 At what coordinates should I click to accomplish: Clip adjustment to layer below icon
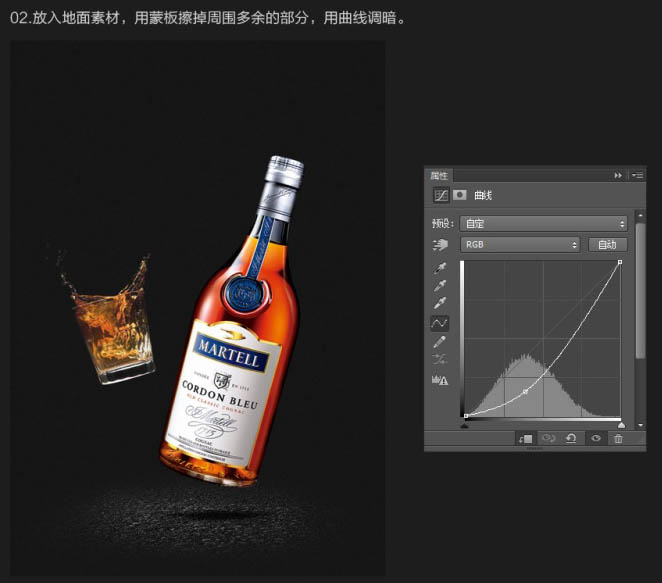pos(526,439)
